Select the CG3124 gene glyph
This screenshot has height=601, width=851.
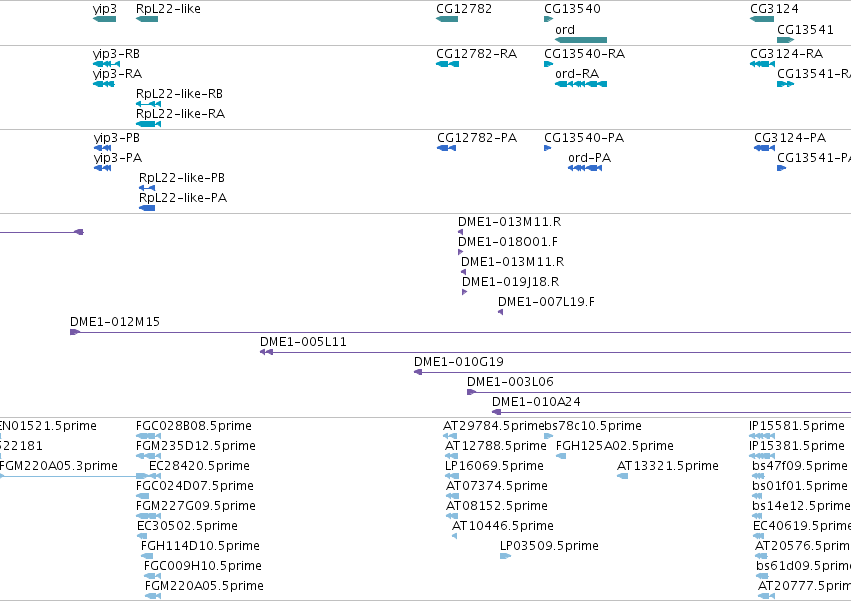[762, 19]
